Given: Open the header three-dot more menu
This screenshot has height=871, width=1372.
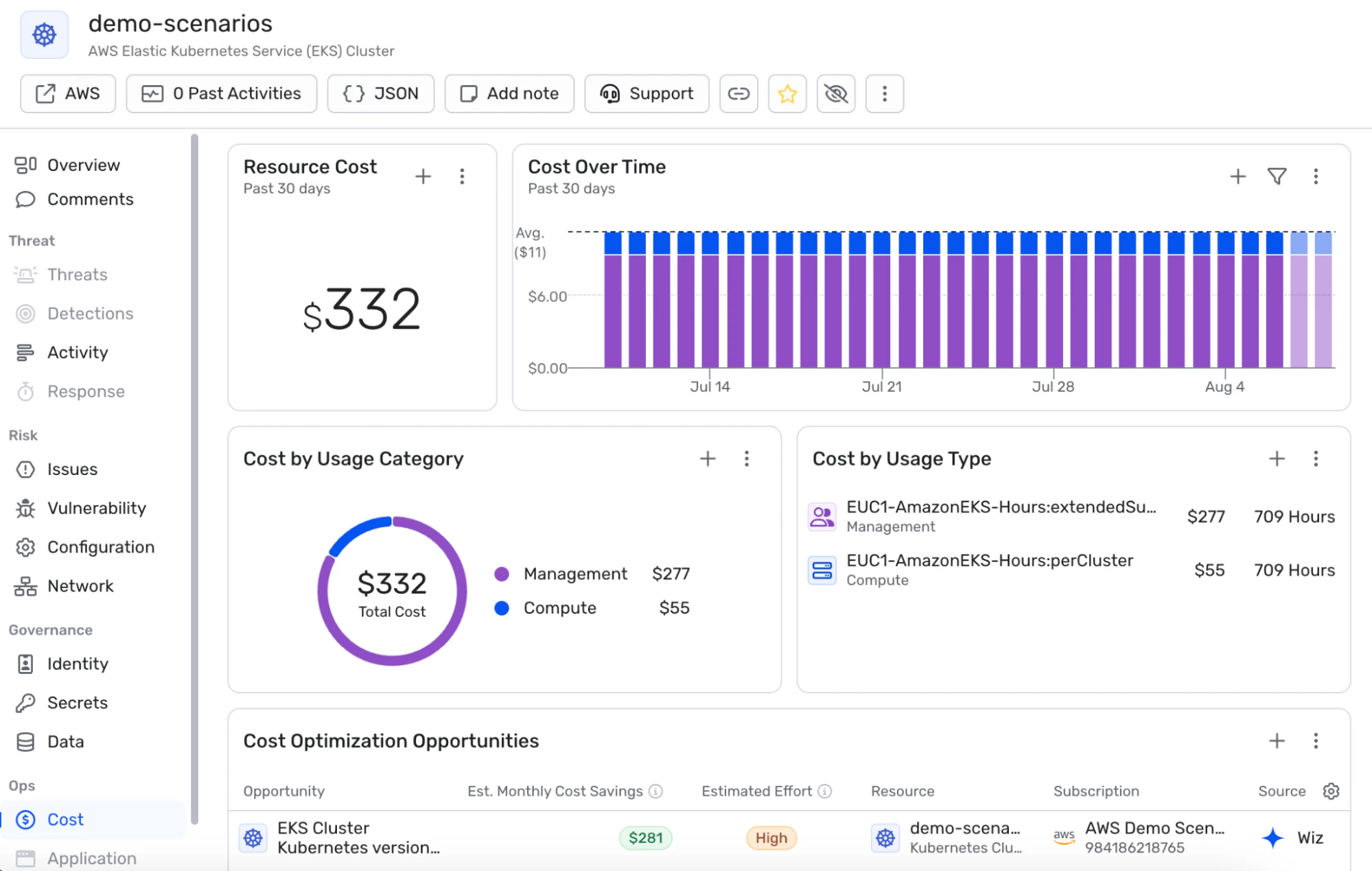Looking at the screenshot, I should point(885,93).
